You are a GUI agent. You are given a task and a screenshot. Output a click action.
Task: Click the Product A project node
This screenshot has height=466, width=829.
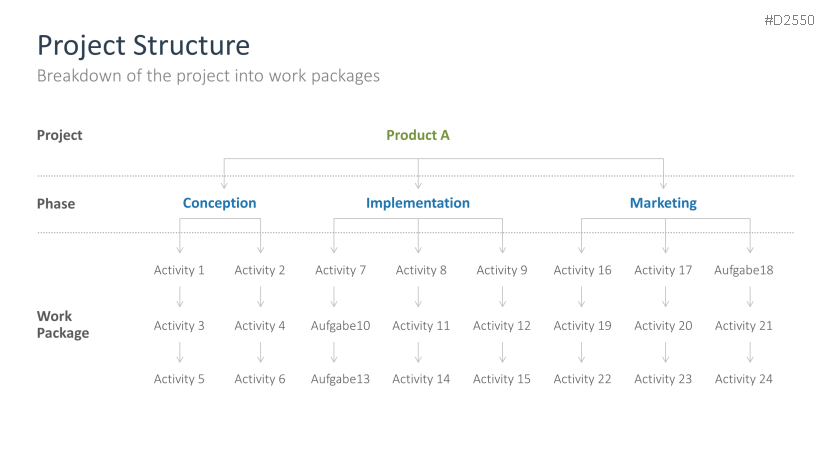point(418,135)
